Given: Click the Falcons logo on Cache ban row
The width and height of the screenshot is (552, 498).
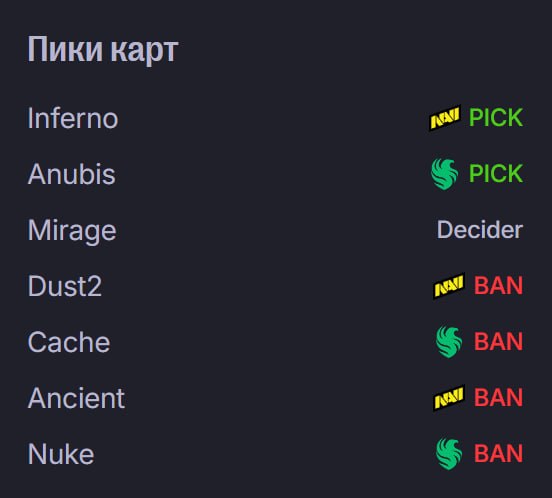Looking at the screenshot, I should (x=449, y=341).
